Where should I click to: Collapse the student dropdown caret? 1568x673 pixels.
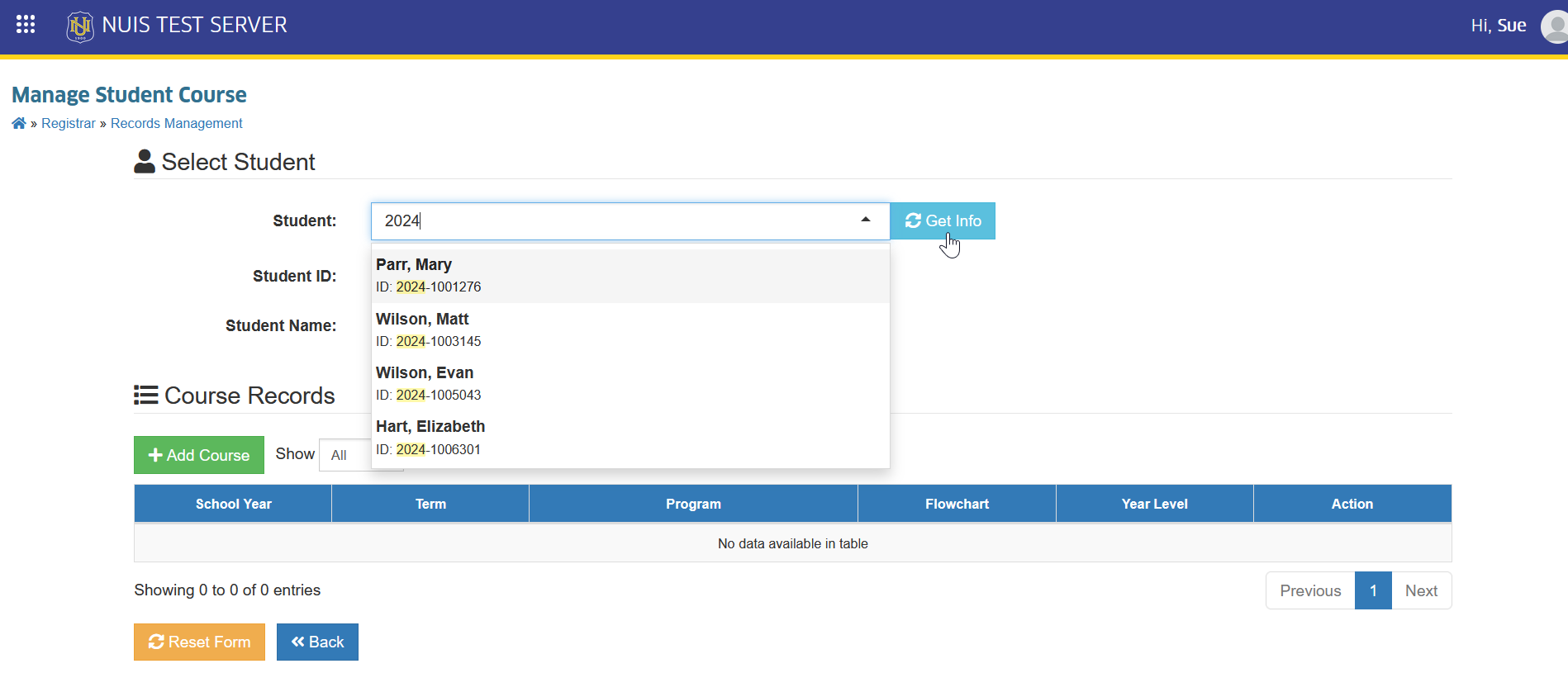point(866,220)
